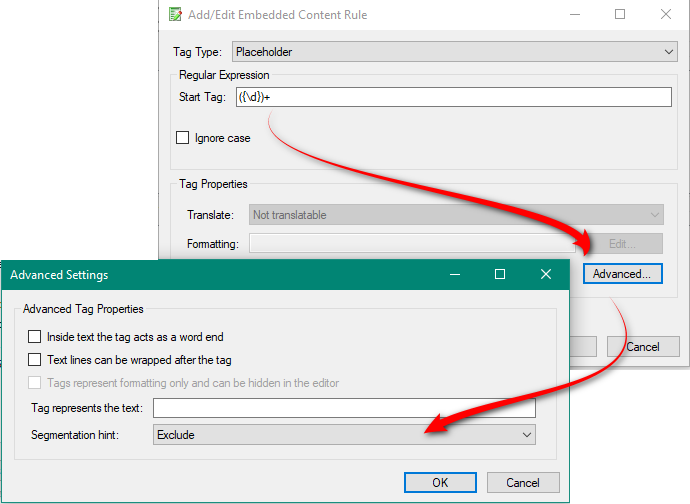Minimize the Advanced Settings window
The height and width of the screenshot is (504, 690).
pos(455,274)
